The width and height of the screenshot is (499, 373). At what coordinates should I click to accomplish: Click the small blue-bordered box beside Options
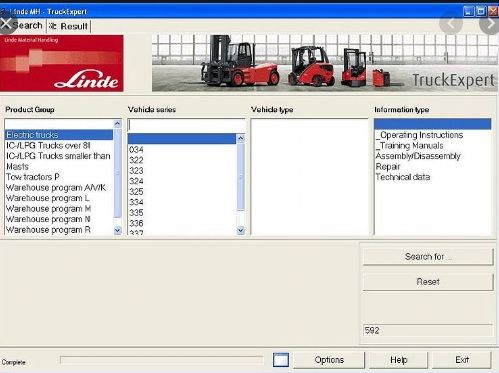click(x=281, y=360)
